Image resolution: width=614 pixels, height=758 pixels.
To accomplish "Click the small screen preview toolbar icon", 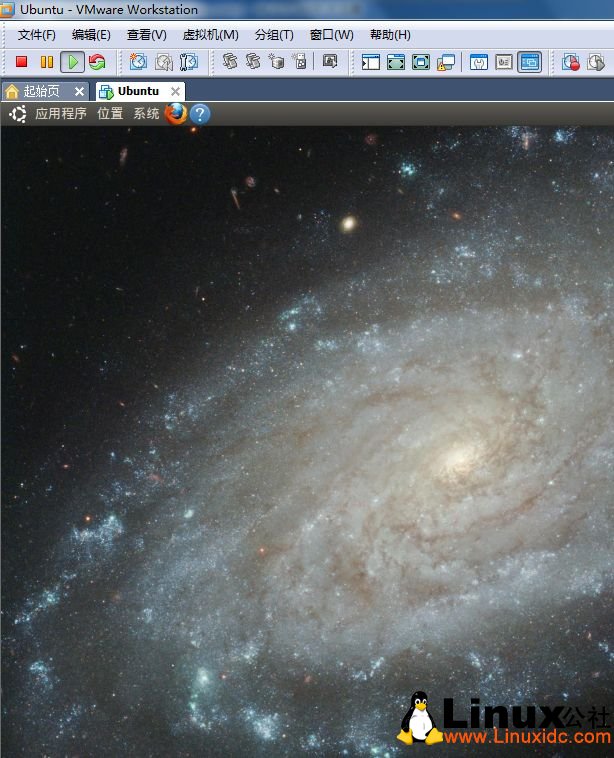I will pos(330,61).
